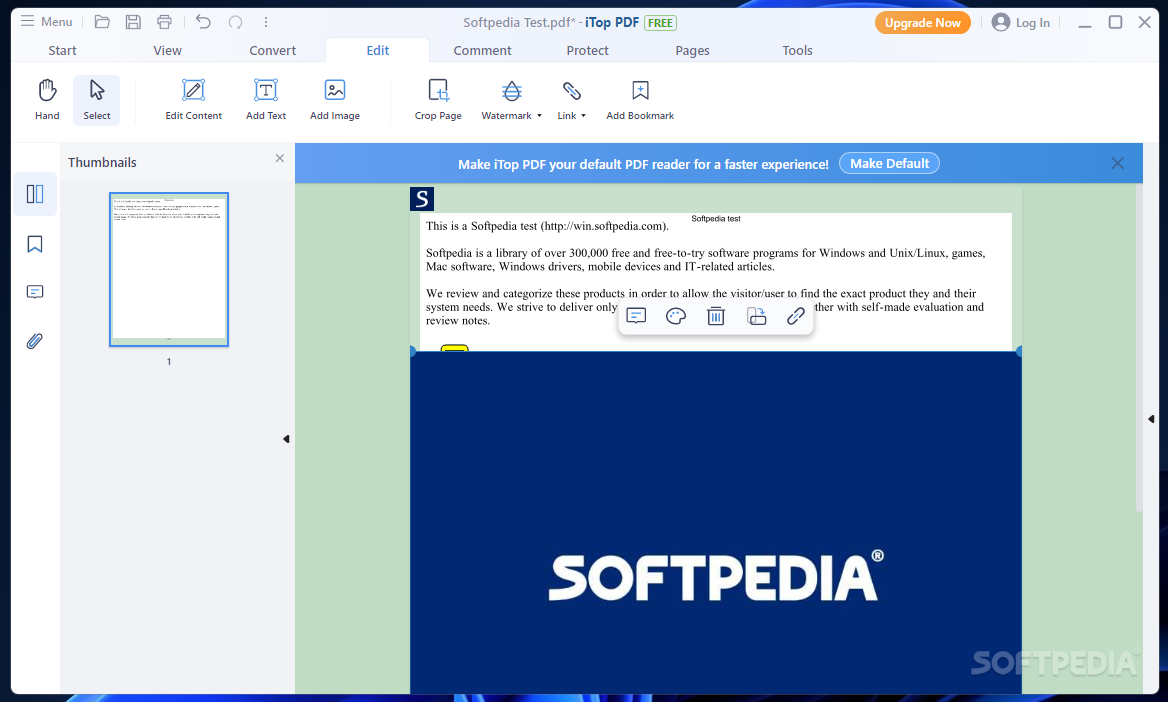Click the Watermark tool icon
This screenshot has width=1168, height=702.
[x=511, y=91]
